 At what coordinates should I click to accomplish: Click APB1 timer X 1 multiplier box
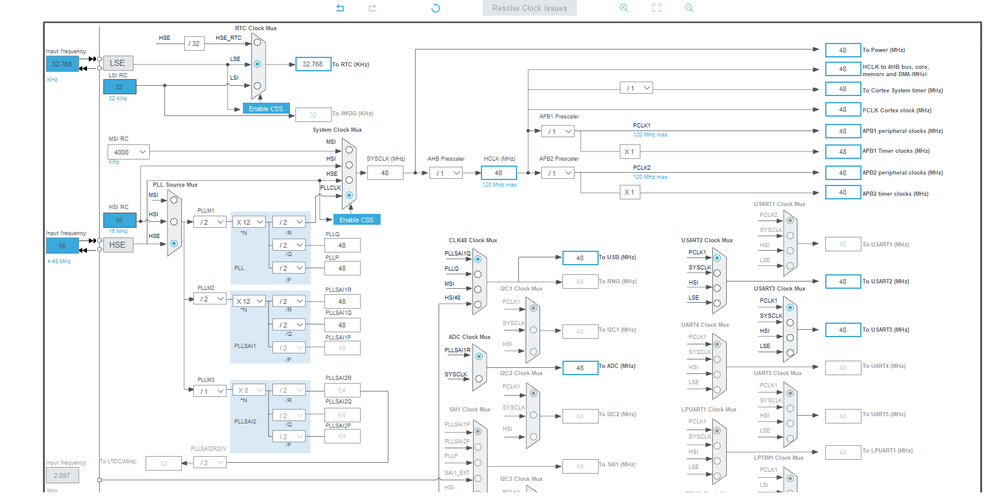click(x=629, y=152)
